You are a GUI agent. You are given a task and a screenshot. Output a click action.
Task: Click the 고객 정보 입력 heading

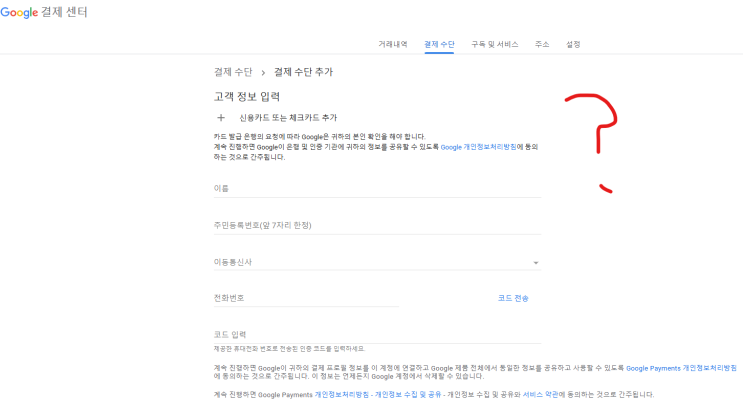pos(247,97)
